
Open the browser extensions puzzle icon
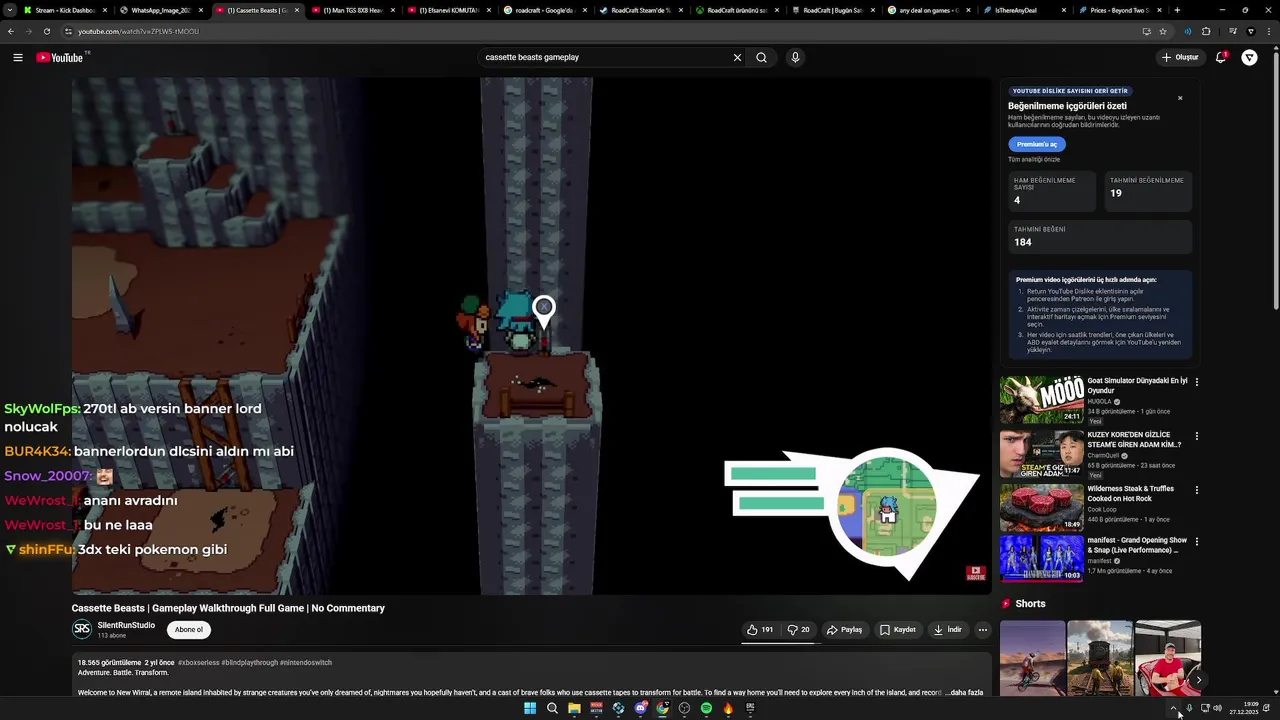click(x=1206, y=31)
